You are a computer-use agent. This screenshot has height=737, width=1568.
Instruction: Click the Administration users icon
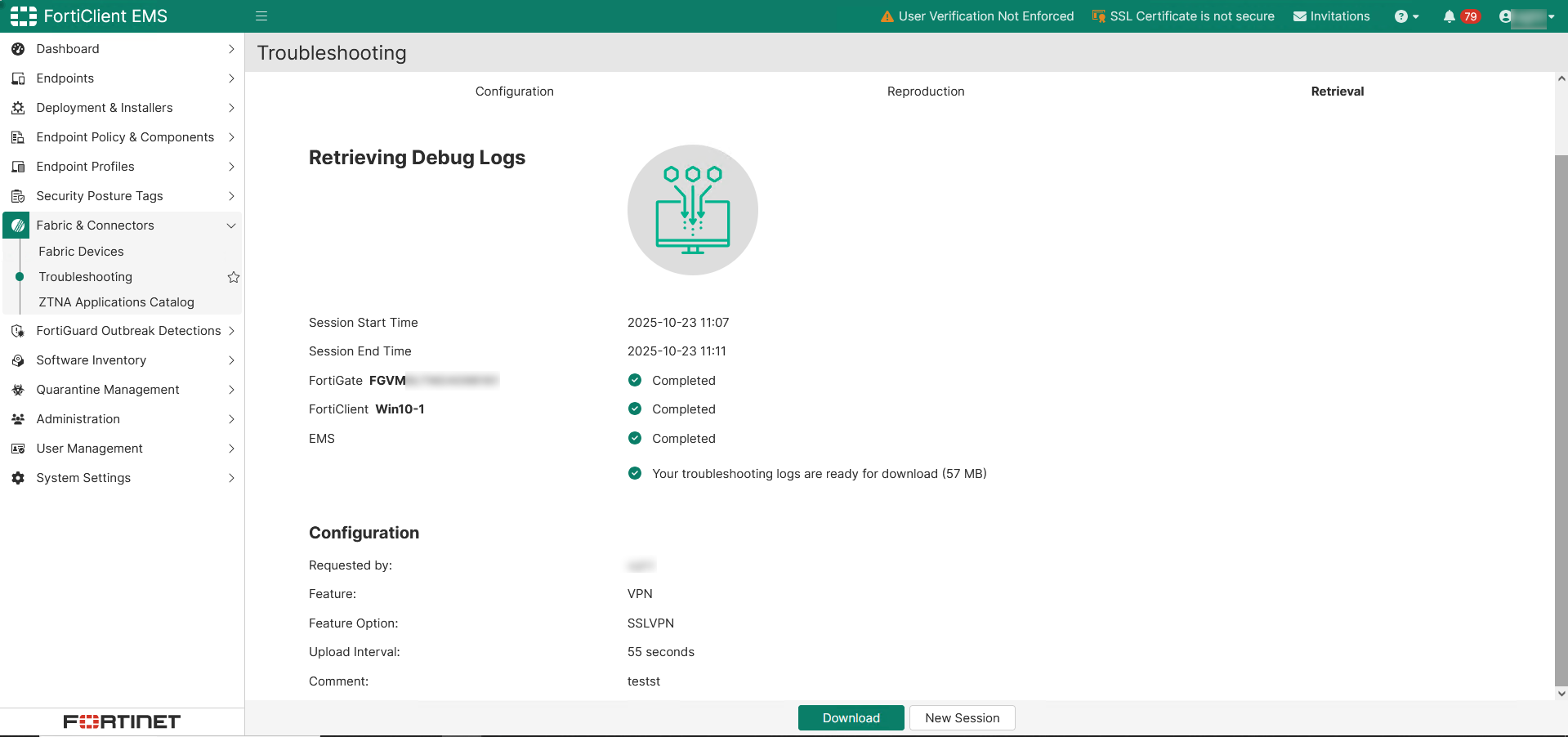point(18,419)
